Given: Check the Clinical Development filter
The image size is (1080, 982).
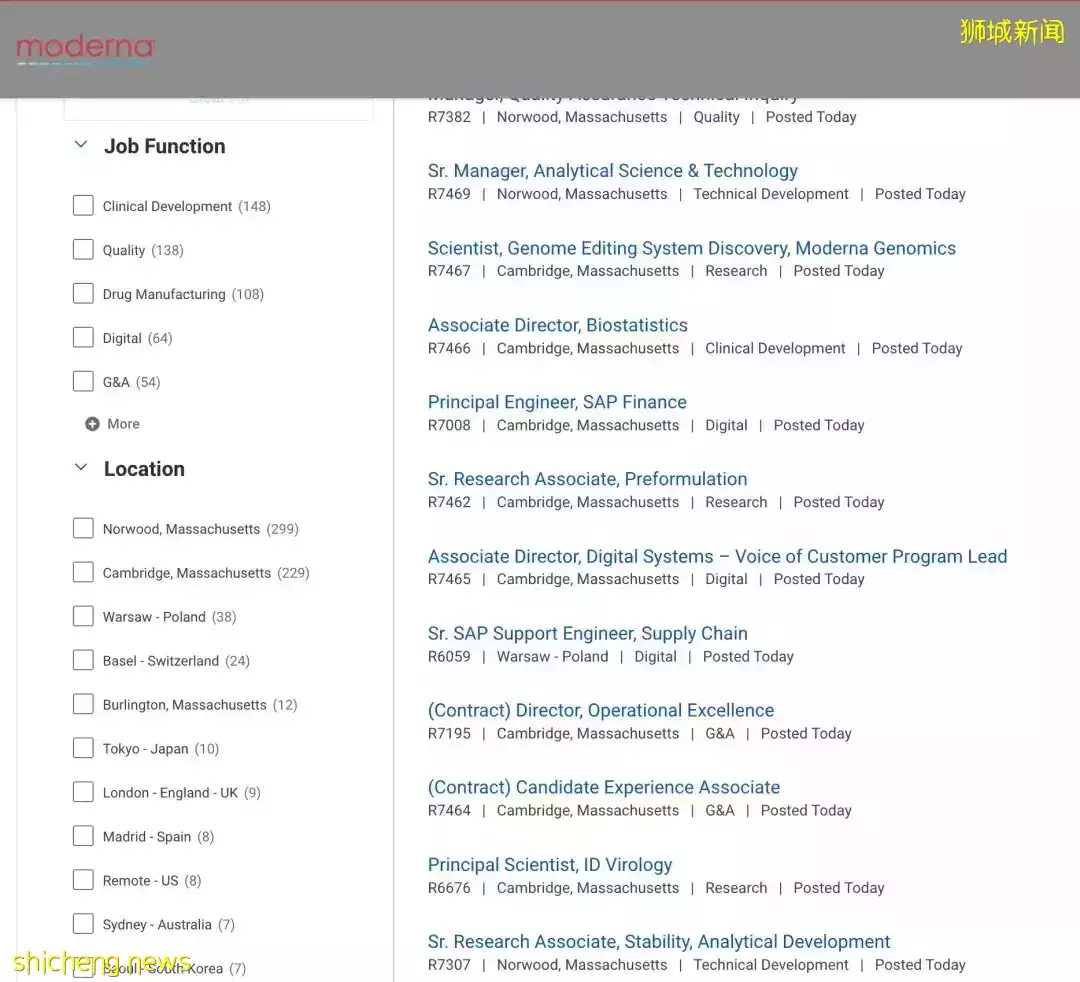Looking at the screenshot, I should [x=83, y=206].
